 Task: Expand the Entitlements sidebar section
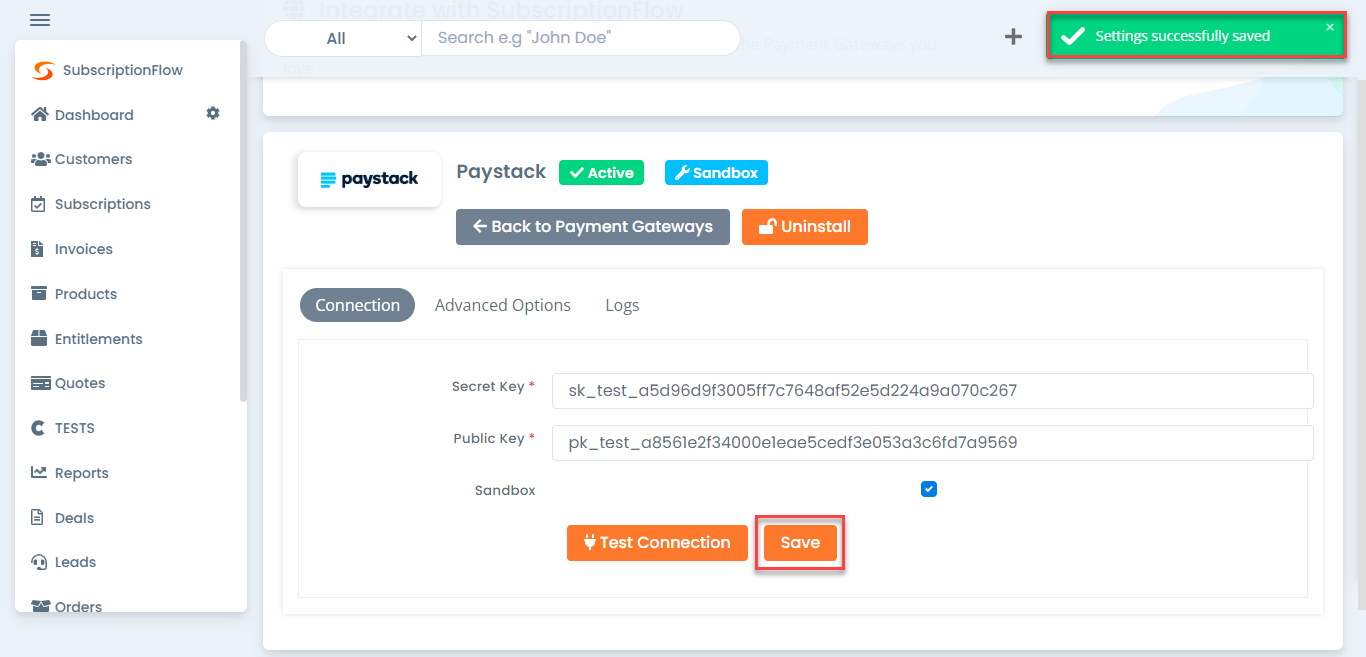point(97,338)
